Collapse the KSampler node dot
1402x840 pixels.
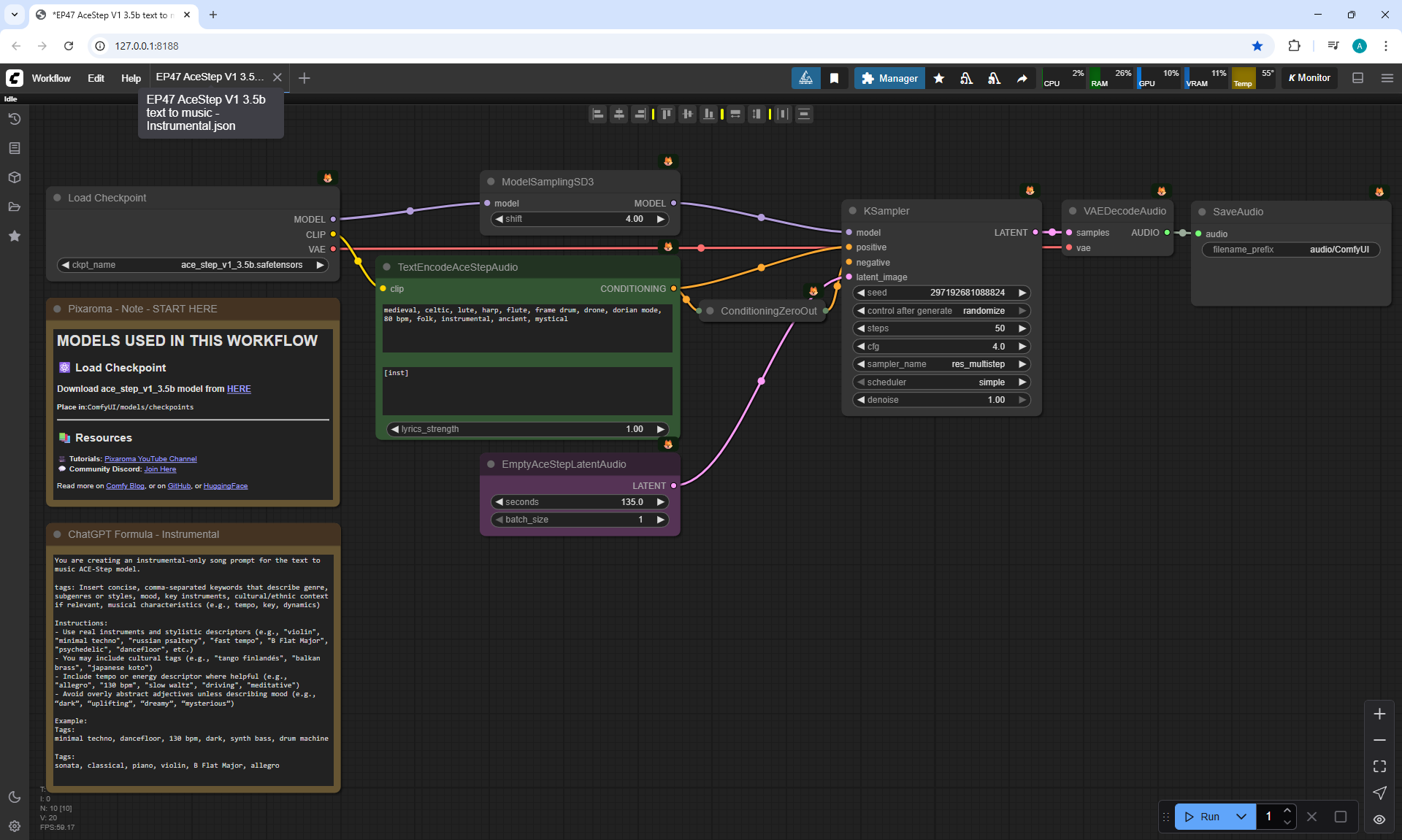pos(852,211)
